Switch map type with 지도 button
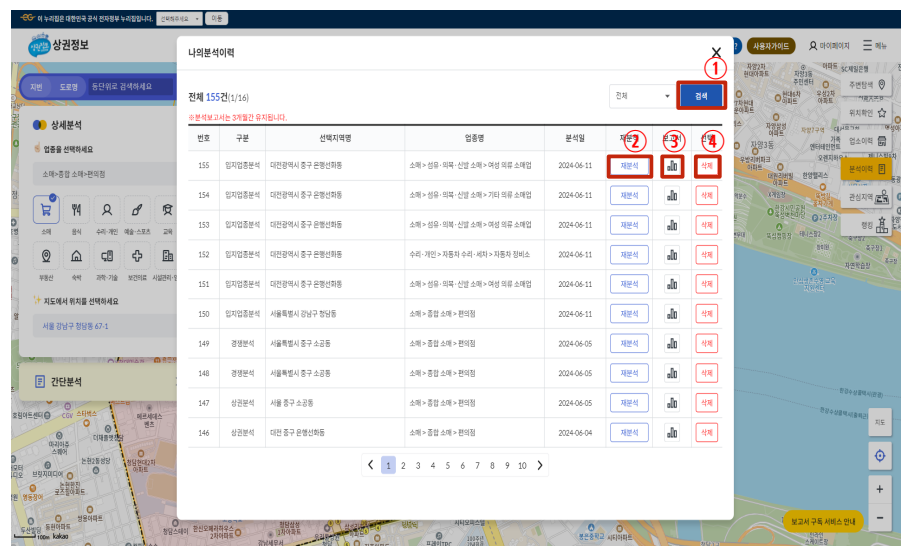The image size is (907, 557). point(880,422)
